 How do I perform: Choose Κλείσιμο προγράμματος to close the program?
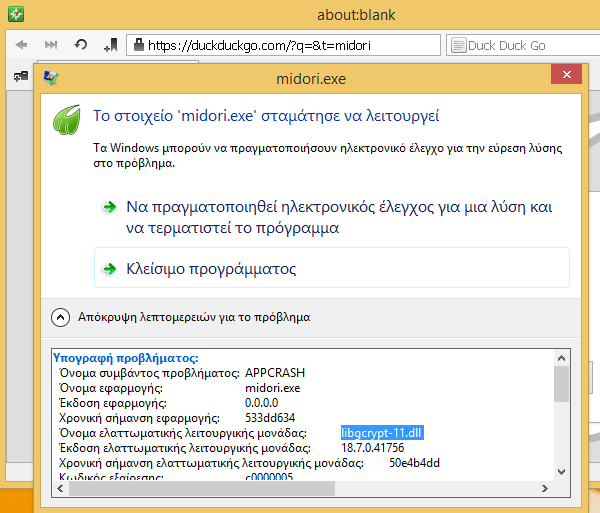tap(332, 267)
